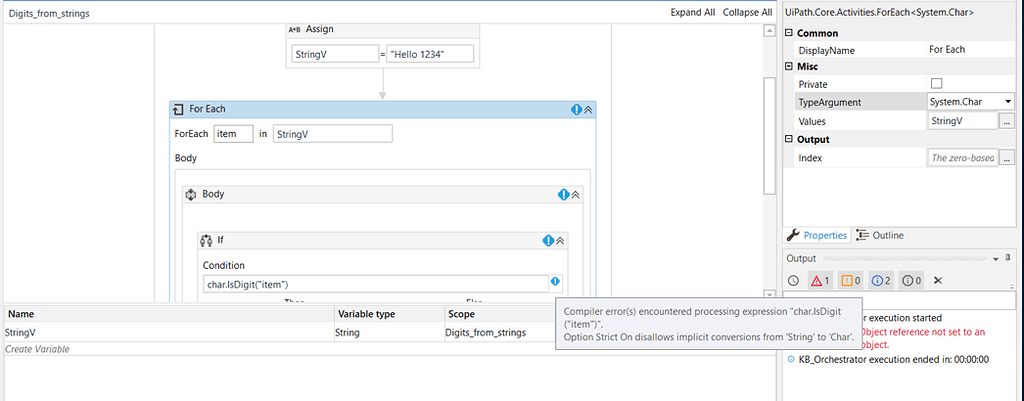Switch to the Outline tab
Screen dimensions: 1024x401
tap(880, 235)
